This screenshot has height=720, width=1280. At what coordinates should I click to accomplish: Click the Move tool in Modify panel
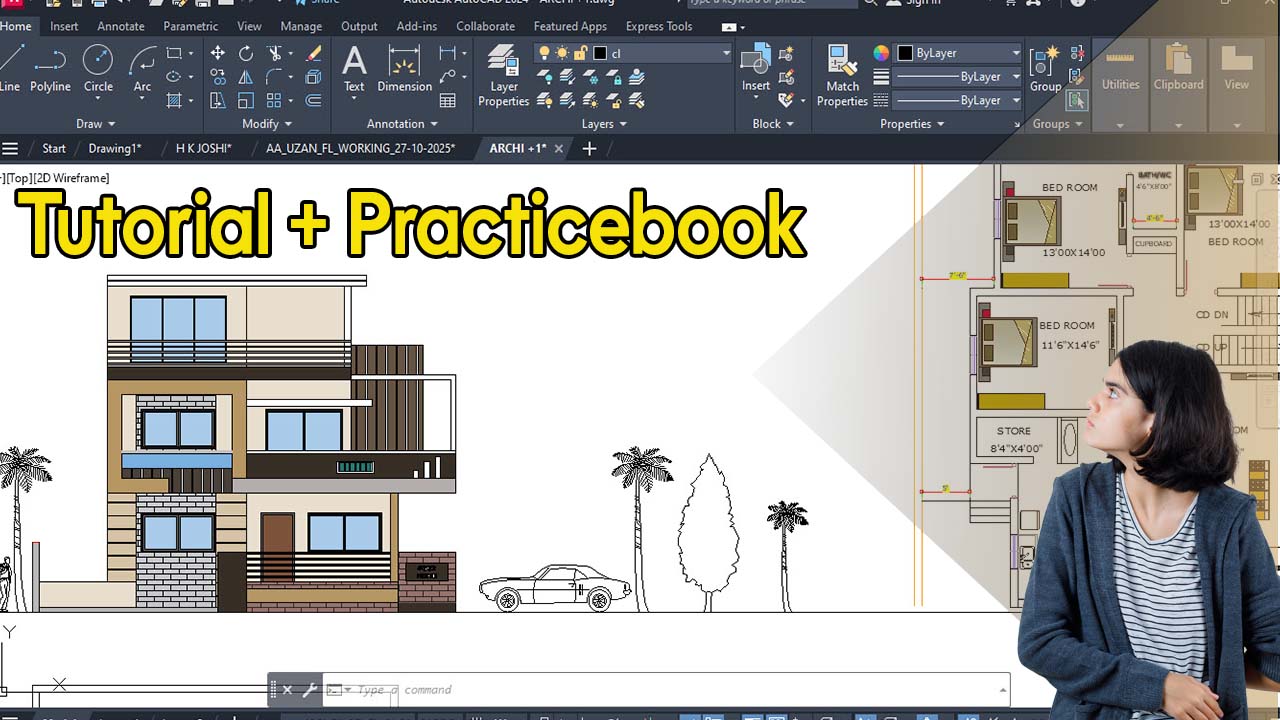[218, 53]
